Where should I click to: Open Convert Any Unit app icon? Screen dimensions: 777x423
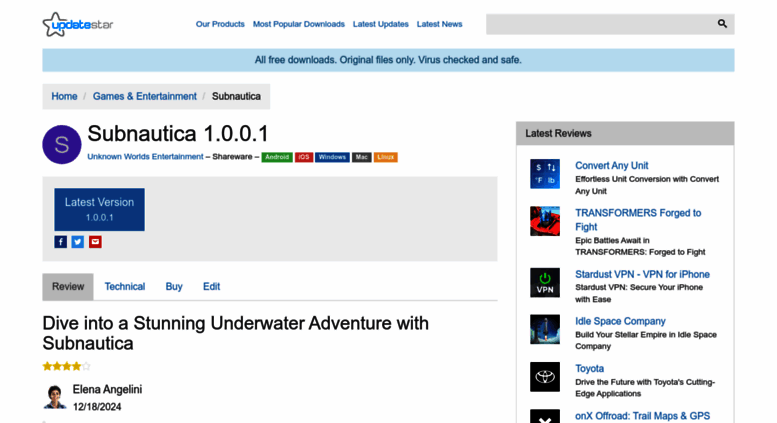pyautogui.click(x=545, y=174)
